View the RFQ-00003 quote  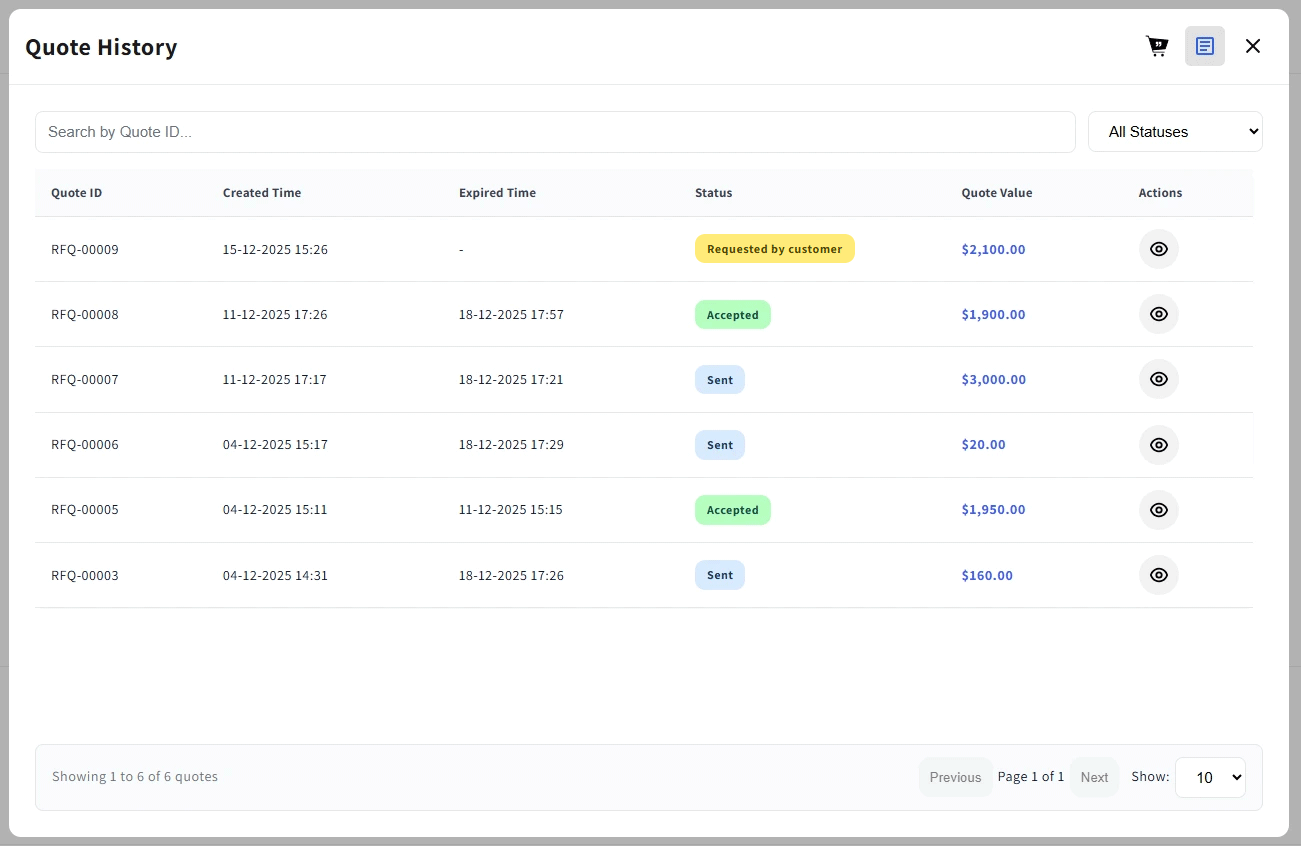(1158, 575)
